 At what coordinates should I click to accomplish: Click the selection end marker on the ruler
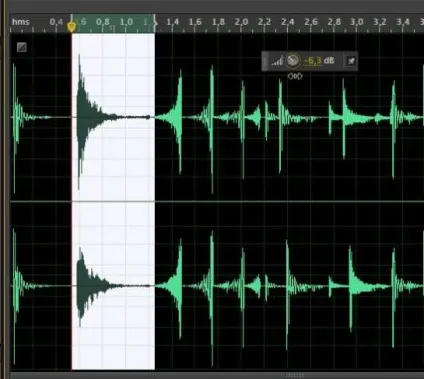coord(155,23)
